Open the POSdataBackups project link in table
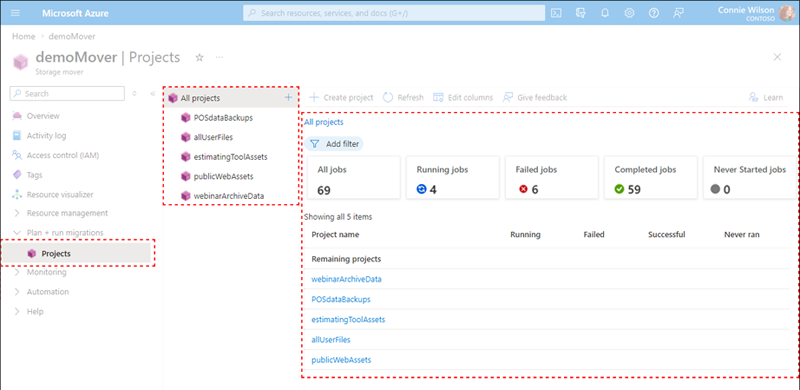 pyautogui.click(x=341, y=299)
